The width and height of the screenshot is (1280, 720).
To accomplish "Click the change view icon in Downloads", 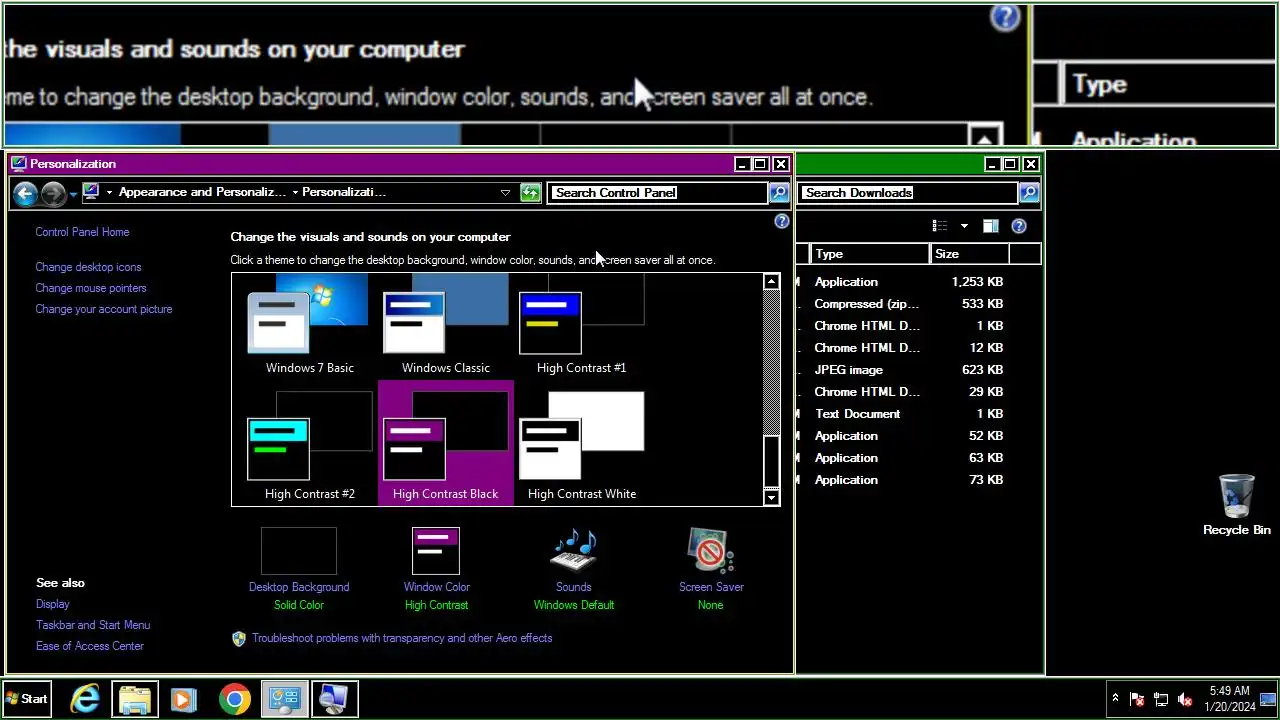I will coord(939,226).
